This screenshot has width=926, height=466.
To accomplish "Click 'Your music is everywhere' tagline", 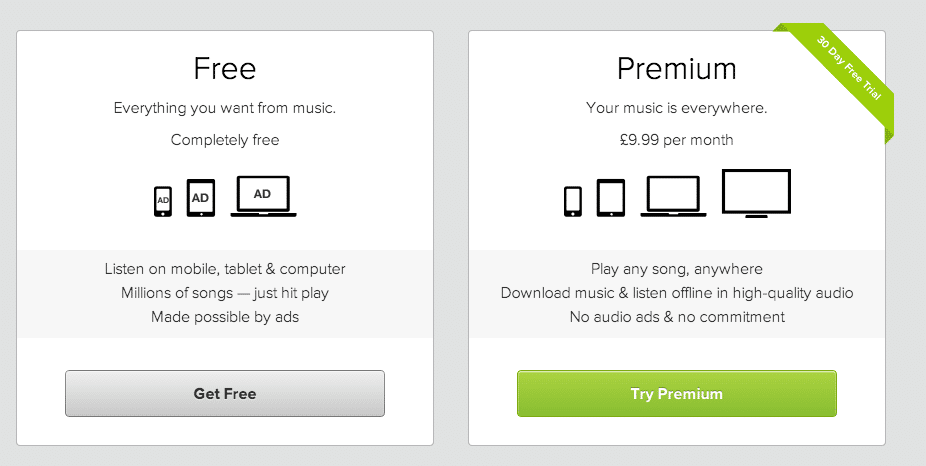I will pos(677,108).
